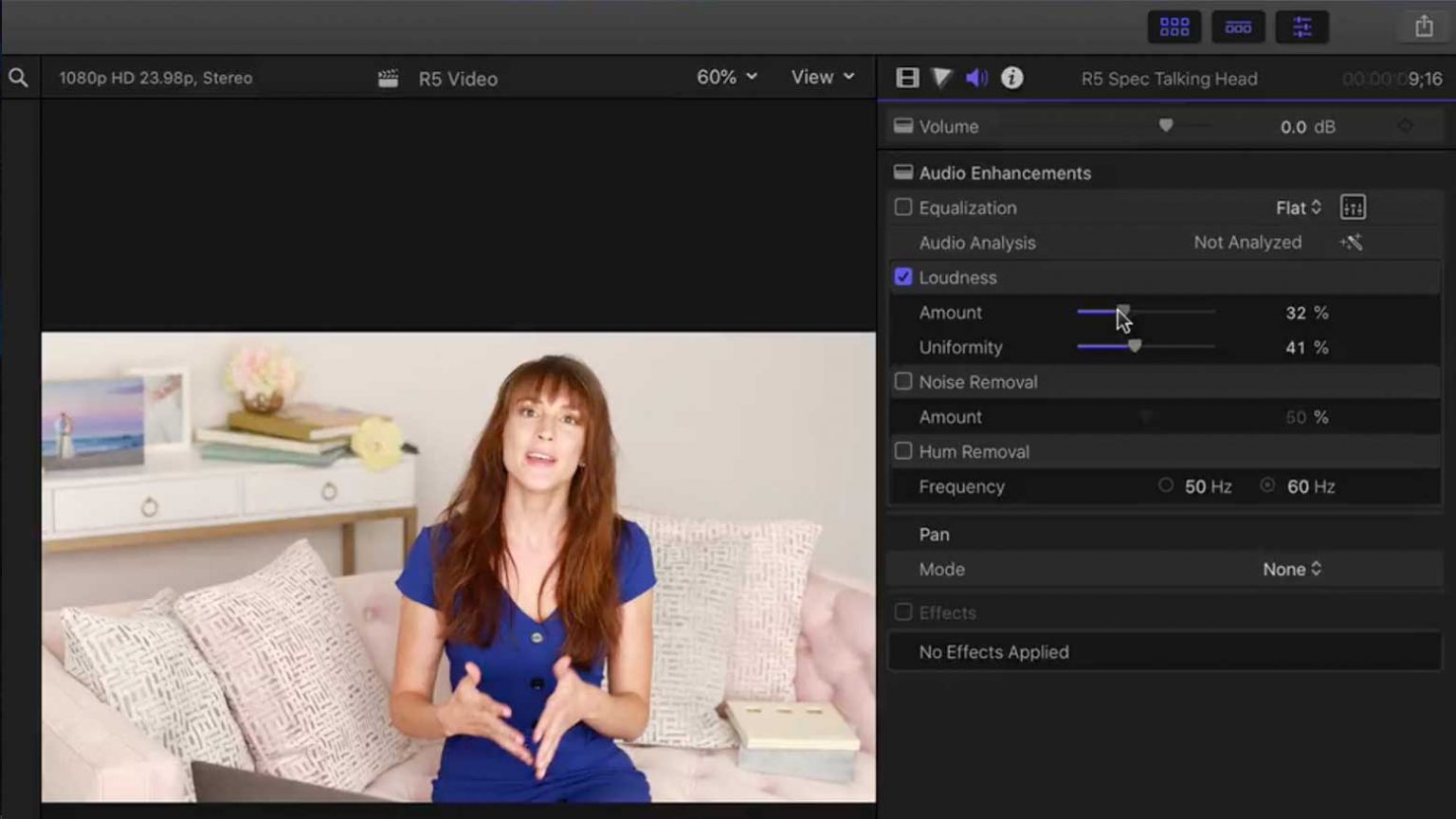Open the Pan Mode None dropdown
The image size is (1456, 819).
pyautogui.click(x=1291, y=569)
